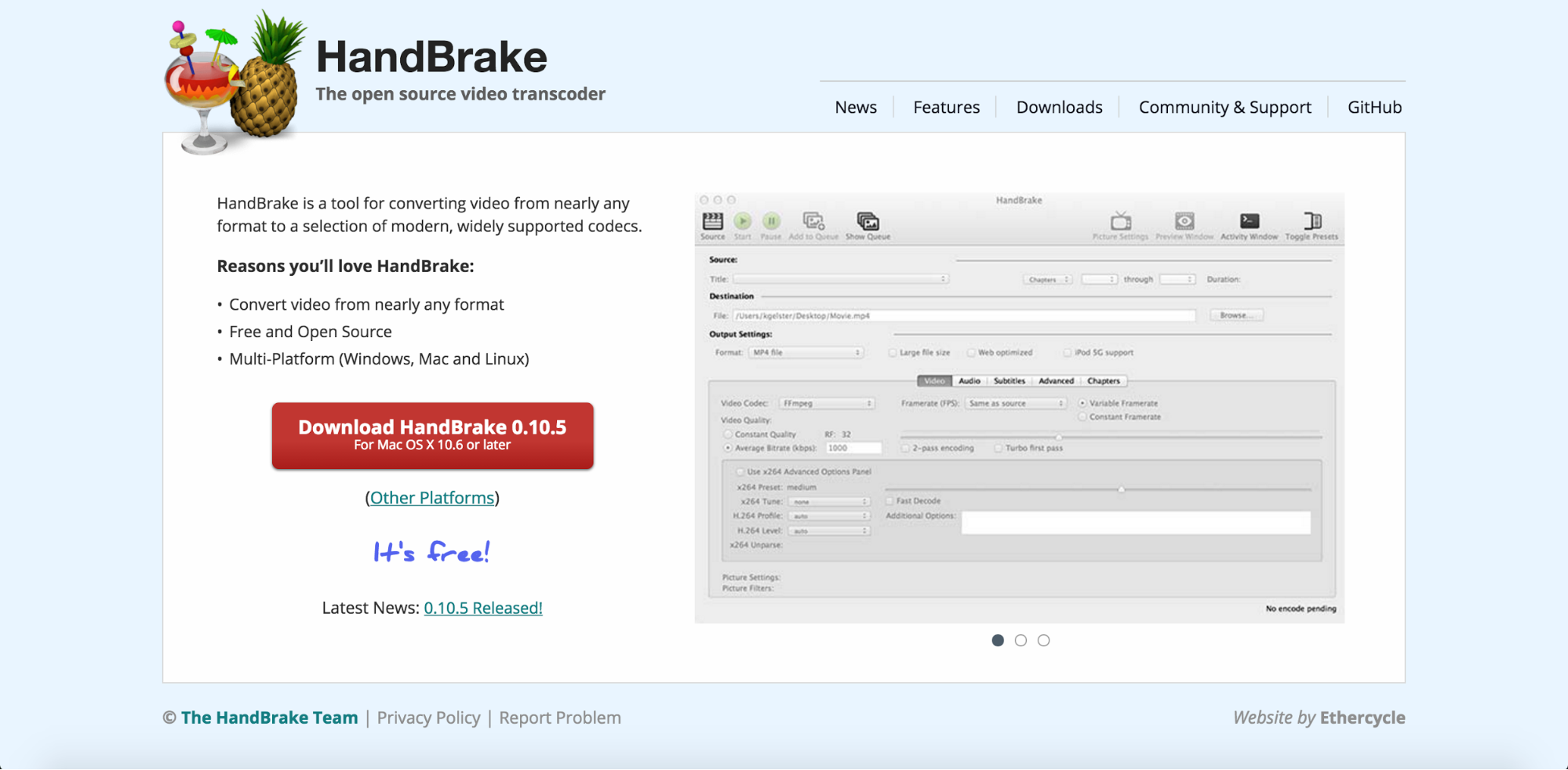
Task: Toggle the Web optimized checkbox
Action: 971,353
